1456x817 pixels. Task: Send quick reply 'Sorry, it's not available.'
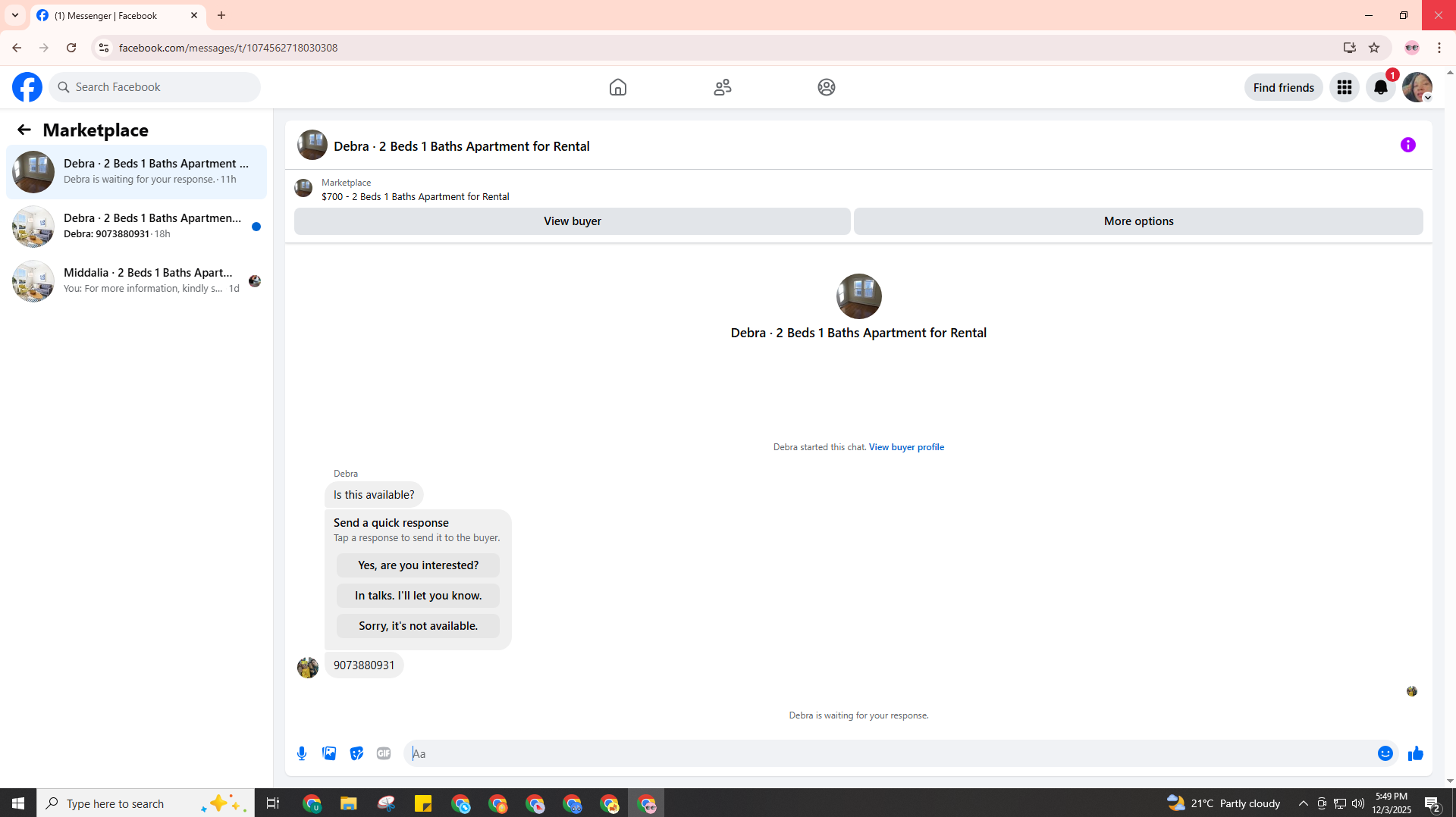[418, 626]
